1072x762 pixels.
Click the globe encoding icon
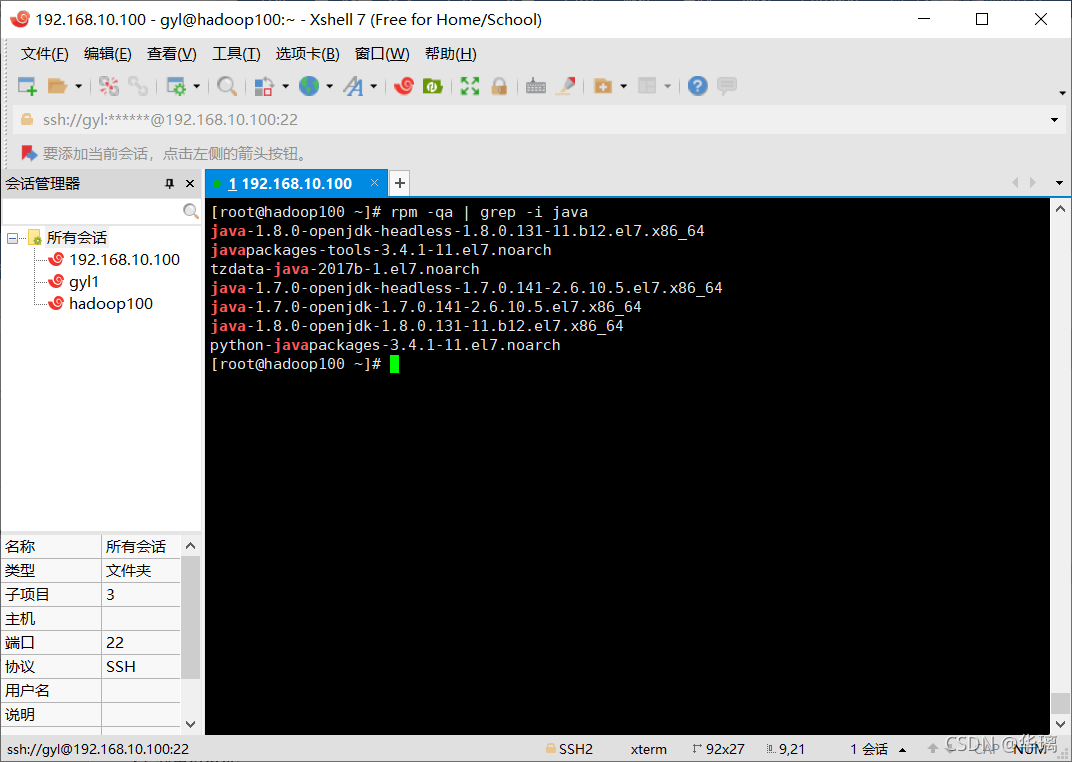coord(309,86)
